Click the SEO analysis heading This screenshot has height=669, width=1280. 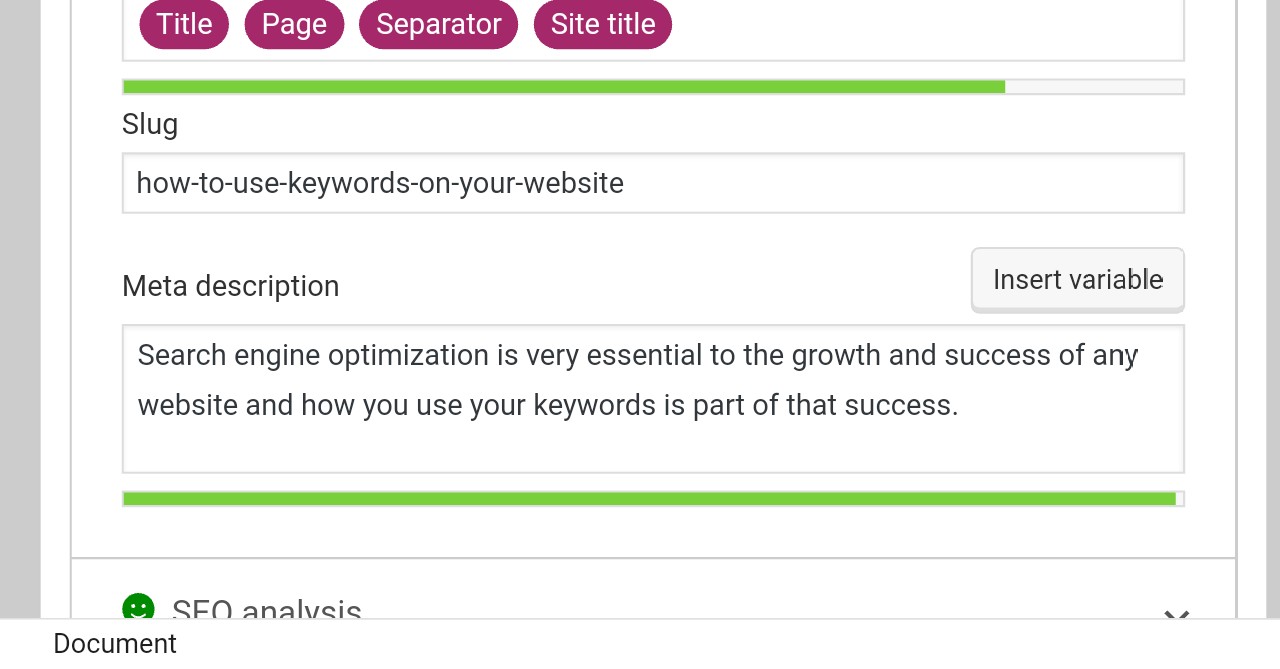(266, 612)
